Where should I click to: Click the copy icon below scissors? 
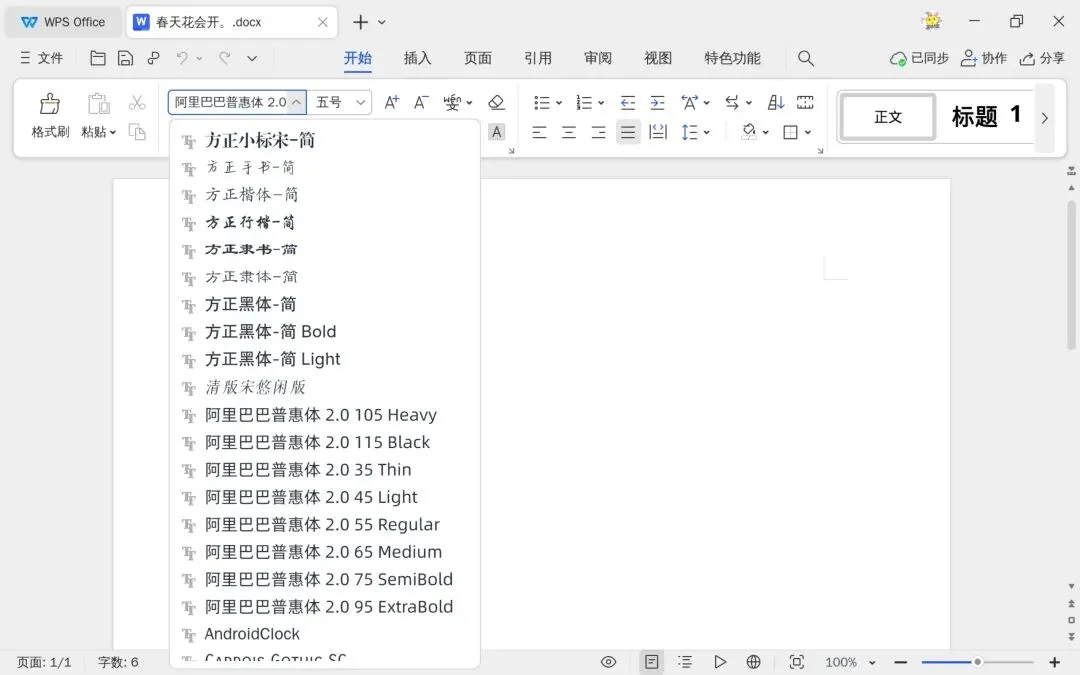[x=137, y=132]
